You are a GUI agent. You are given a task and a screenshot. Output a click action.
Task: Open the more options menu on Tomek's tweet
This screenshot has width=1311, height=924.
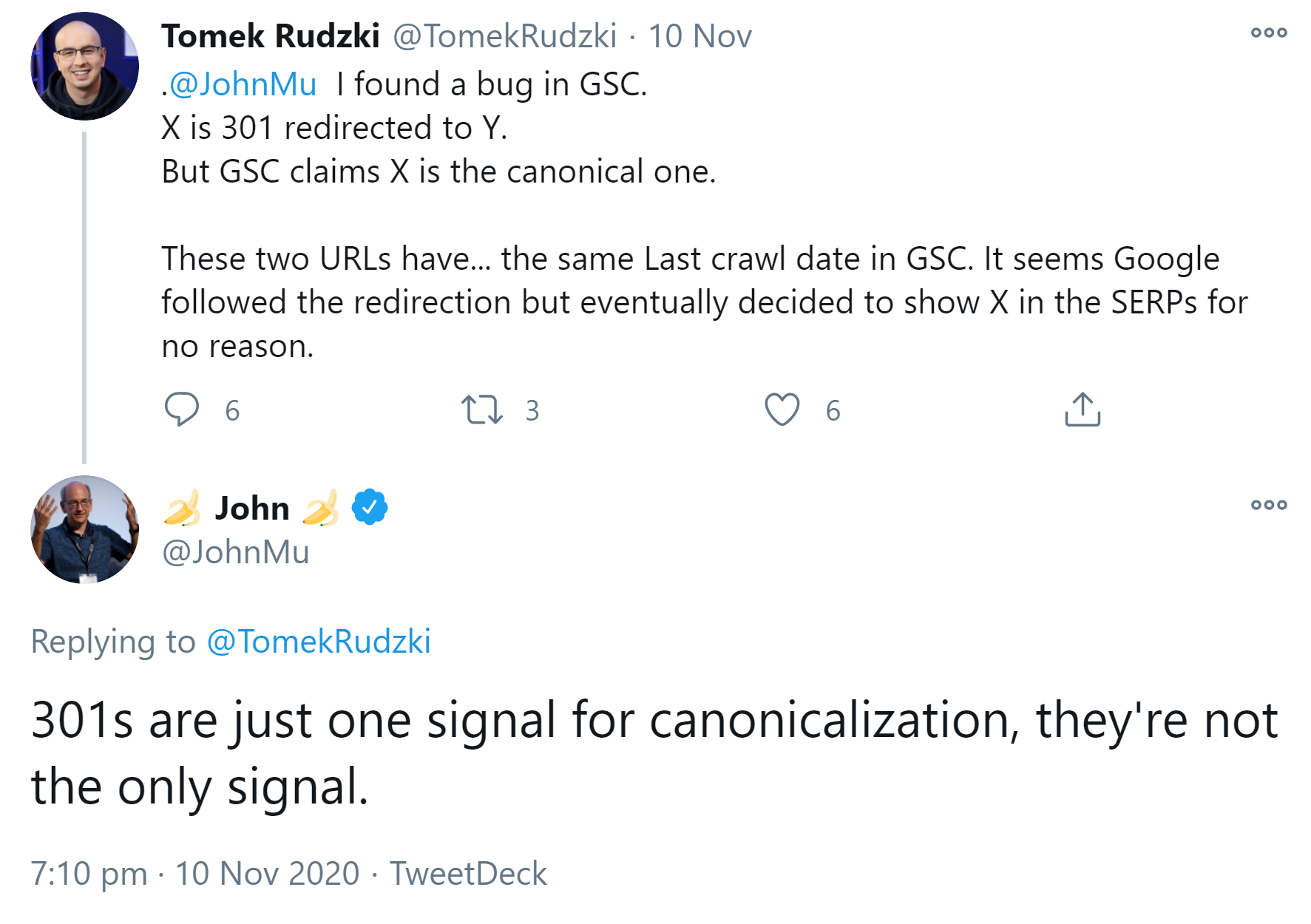click(1269, 33)
